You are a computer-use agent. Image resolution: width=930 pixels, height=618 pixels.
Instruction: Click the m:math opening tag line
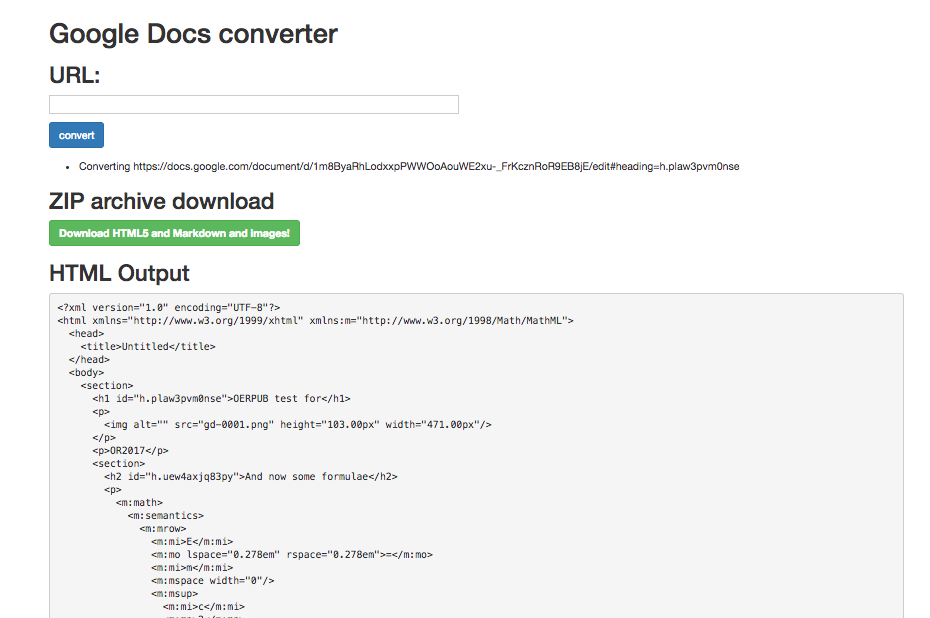[x=139, y=503]
